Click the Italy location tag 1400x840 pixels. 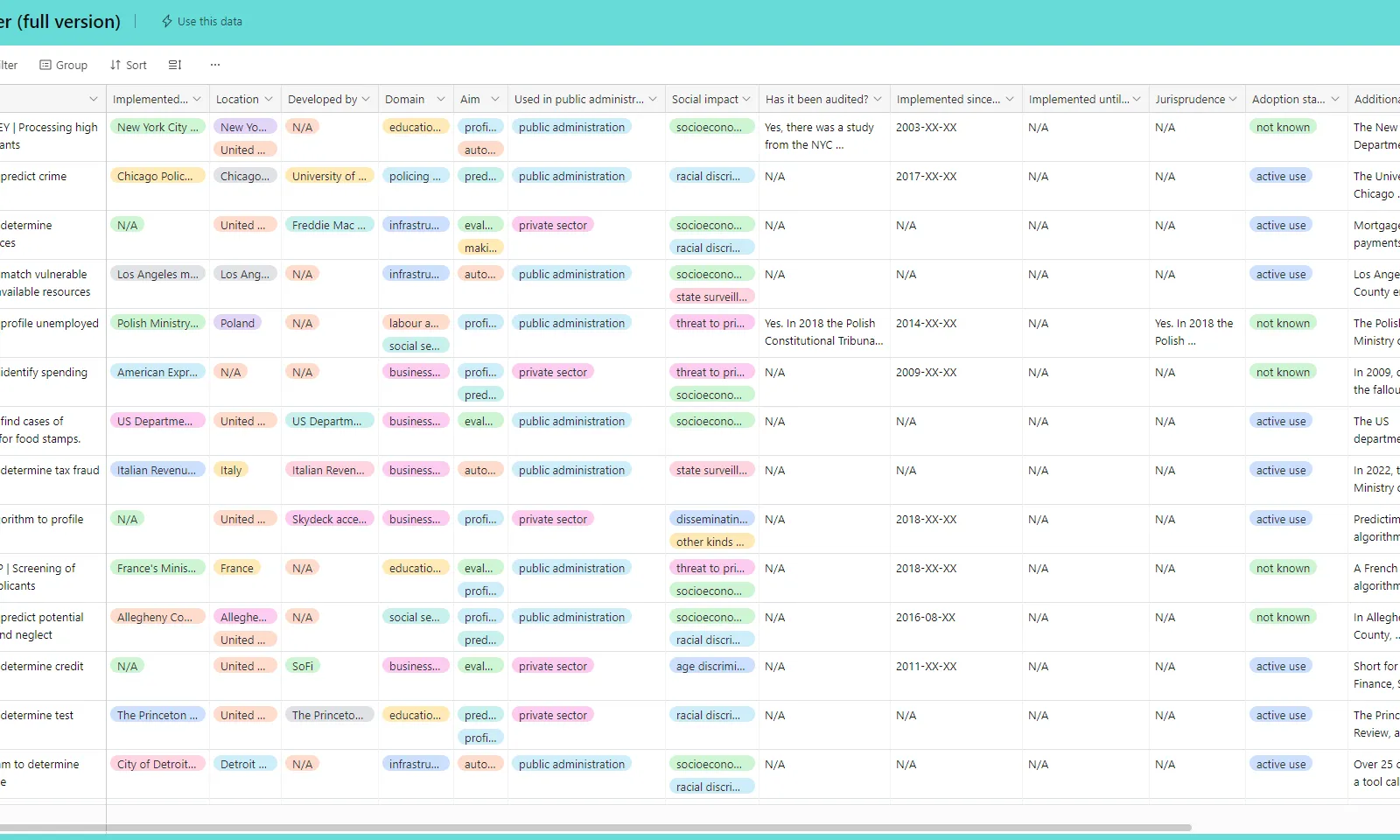231,471
